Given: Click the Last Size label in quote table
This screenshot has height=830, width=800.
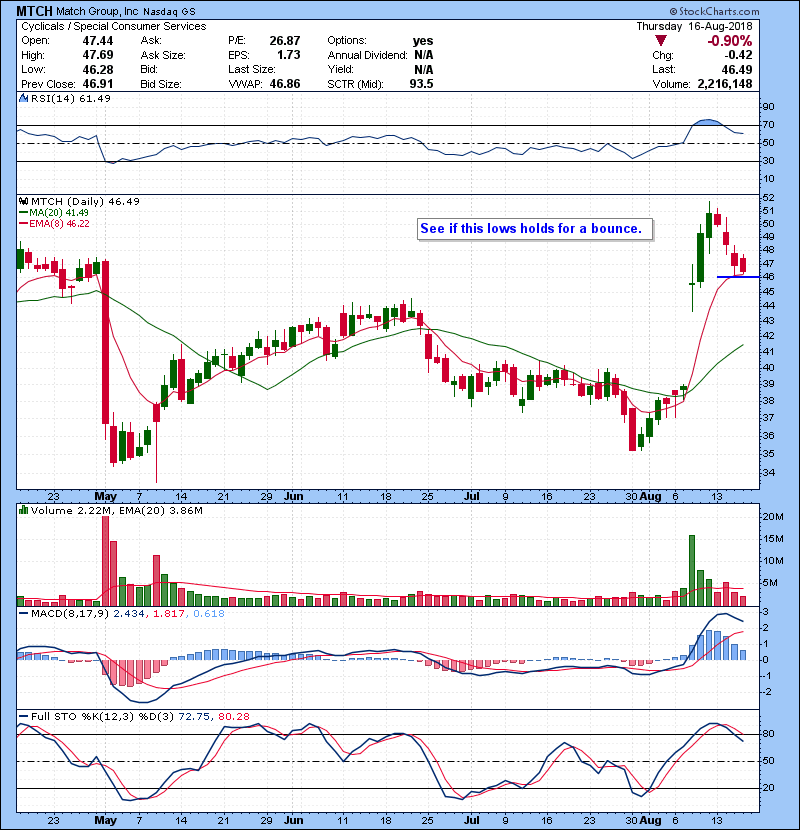Looking at the screenshot, I should [x=251, y=69].
